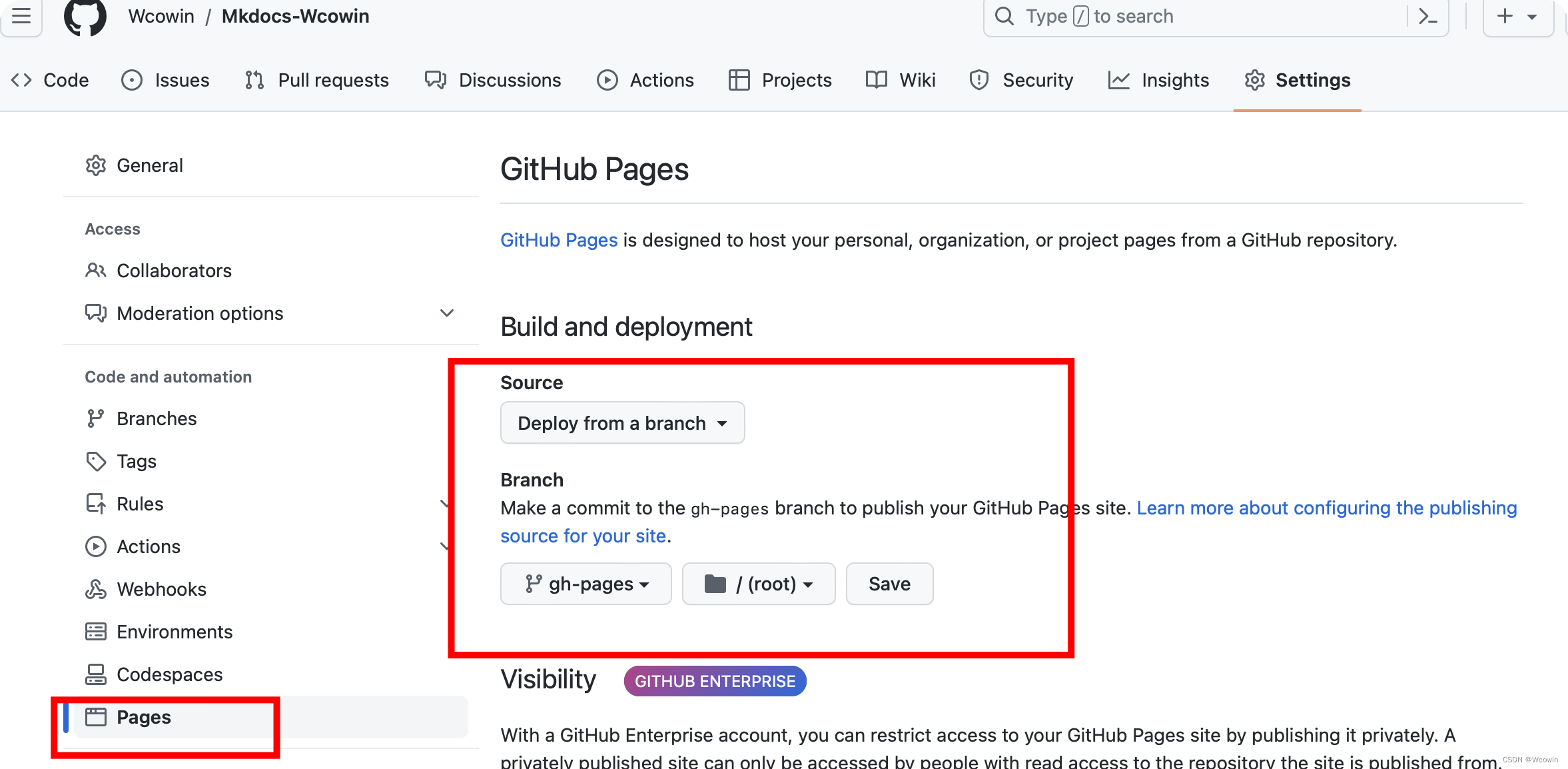The height and width of the screenshot is (769, 1568).
Task: Click the Codespaces icon in the sidebar
Action: point(96,674)
